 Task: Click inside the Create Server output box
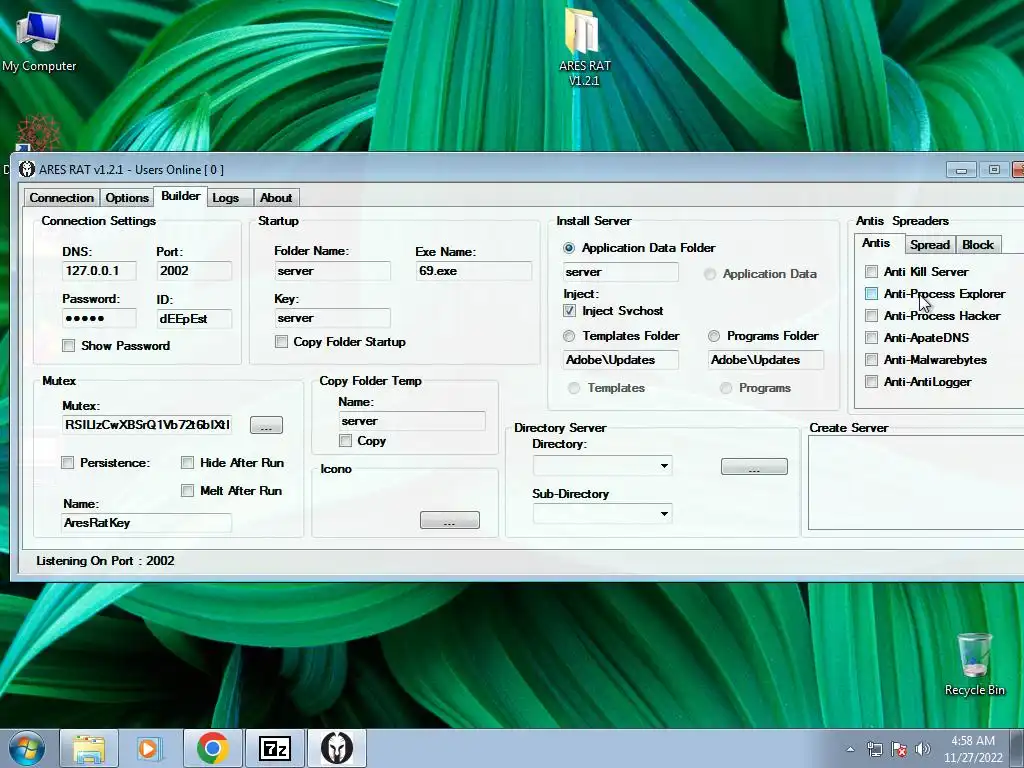(916, 482)
